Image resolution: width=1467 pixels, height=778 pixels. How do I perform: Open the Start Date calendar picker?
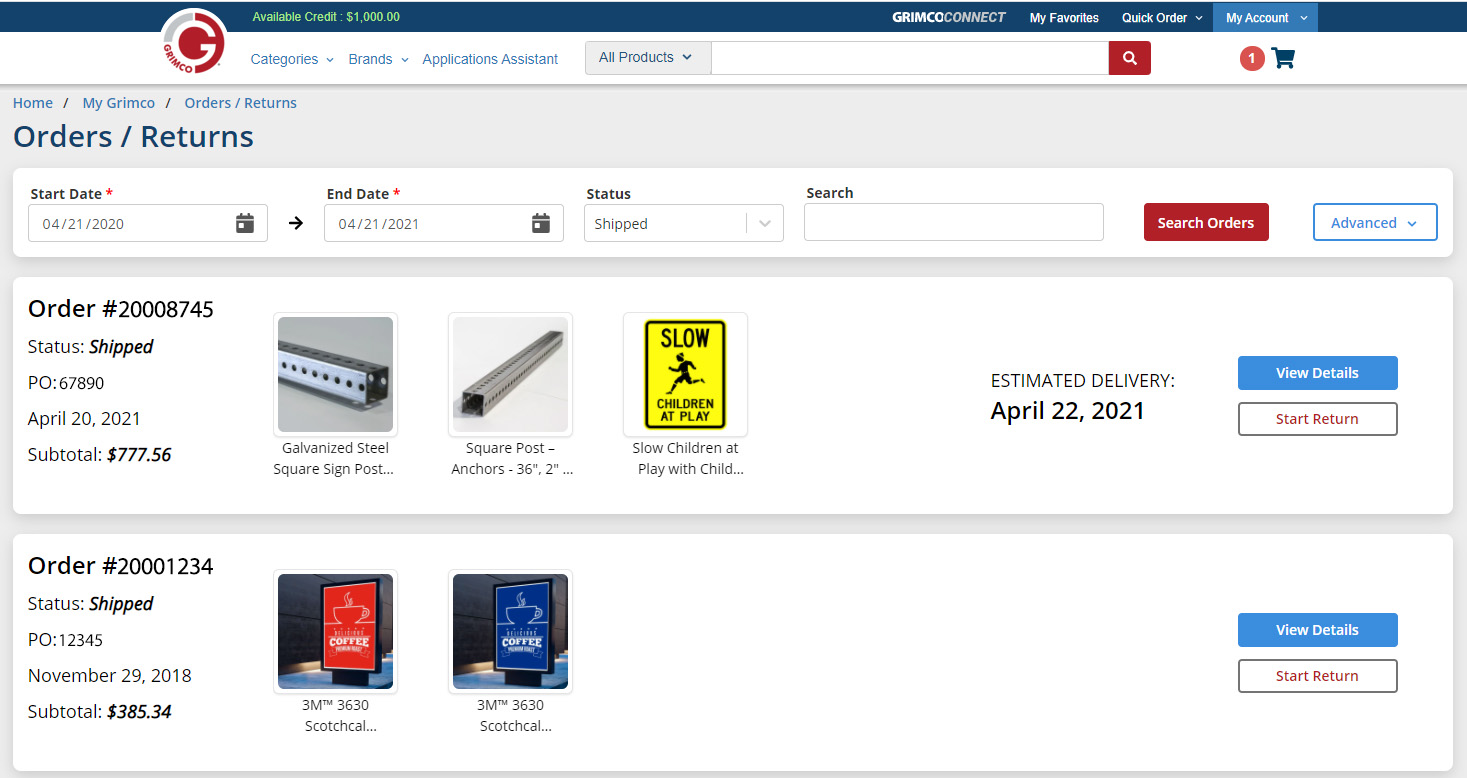pyautogui.click(x=245, y=223)
